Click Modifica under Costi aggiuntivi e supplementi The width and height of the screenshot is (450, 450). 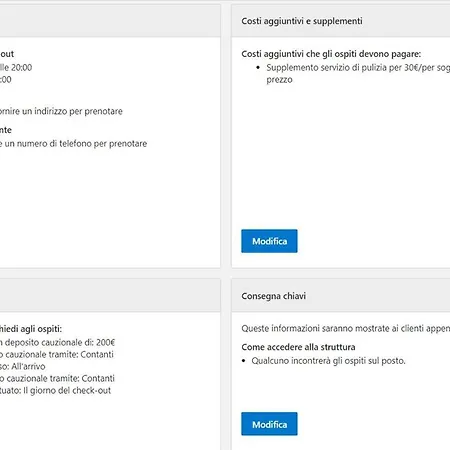[x=269, y=241]
